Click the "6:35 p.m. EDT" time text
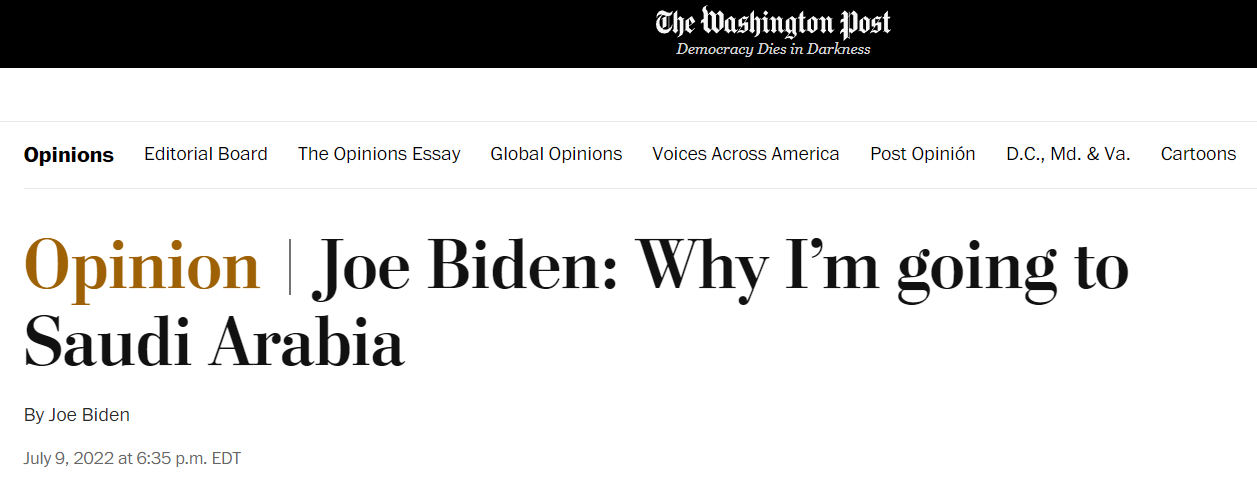The height and width of the screenshot is (488, 1257). point(188,459)
